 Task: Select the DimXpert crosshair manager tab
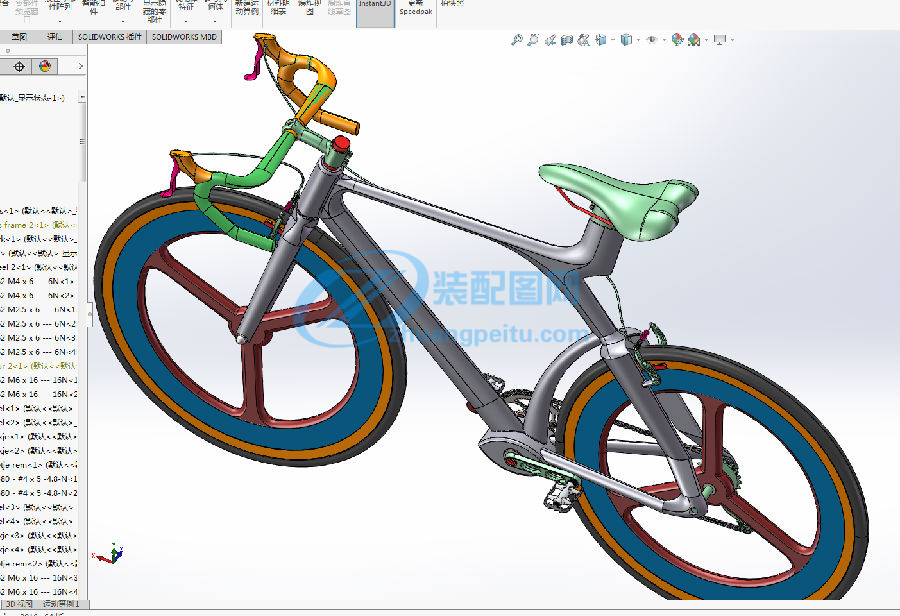(x=19, y=67)
